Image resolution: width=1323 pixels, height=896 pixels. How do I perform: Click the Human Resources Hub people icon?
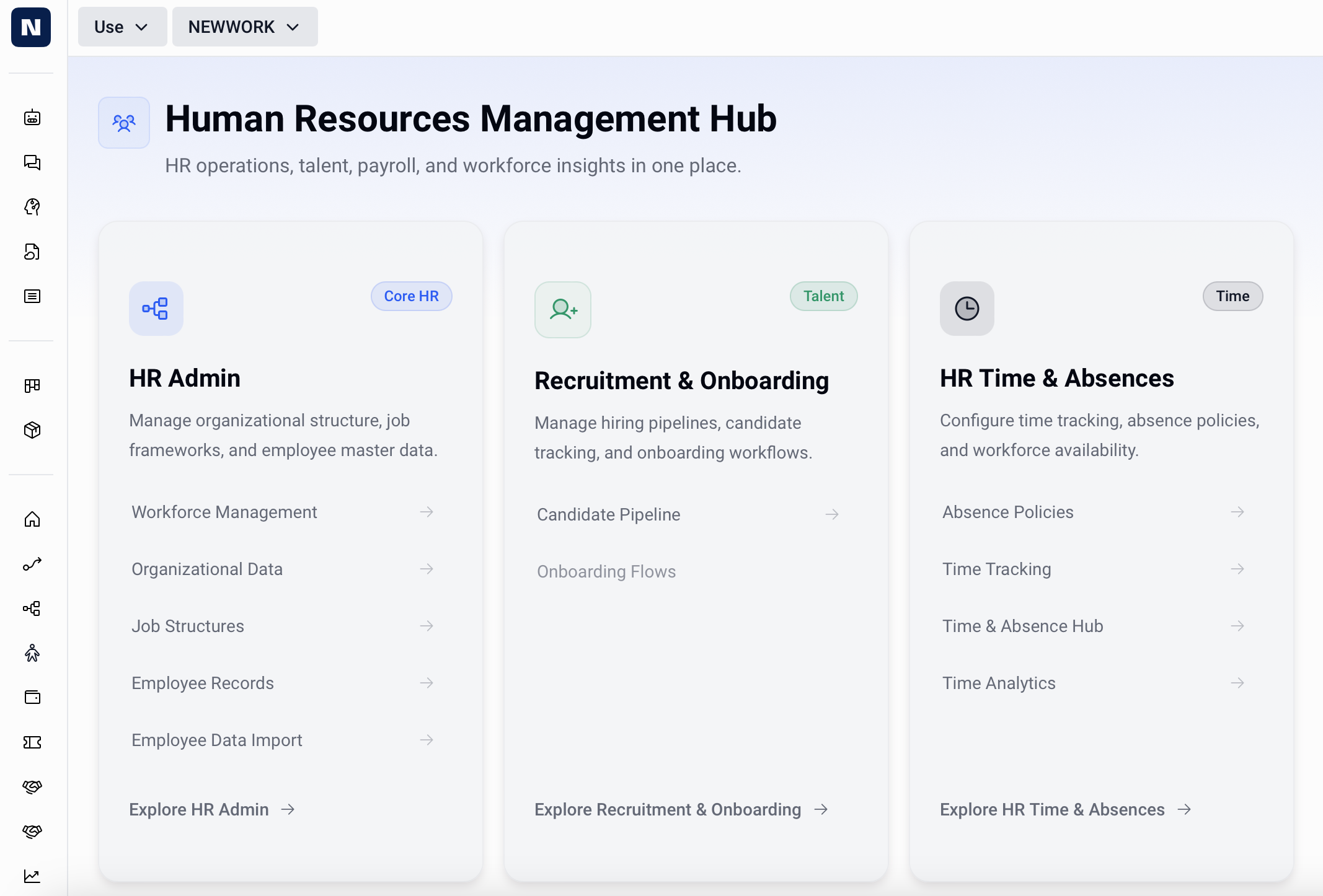(124, 123)
